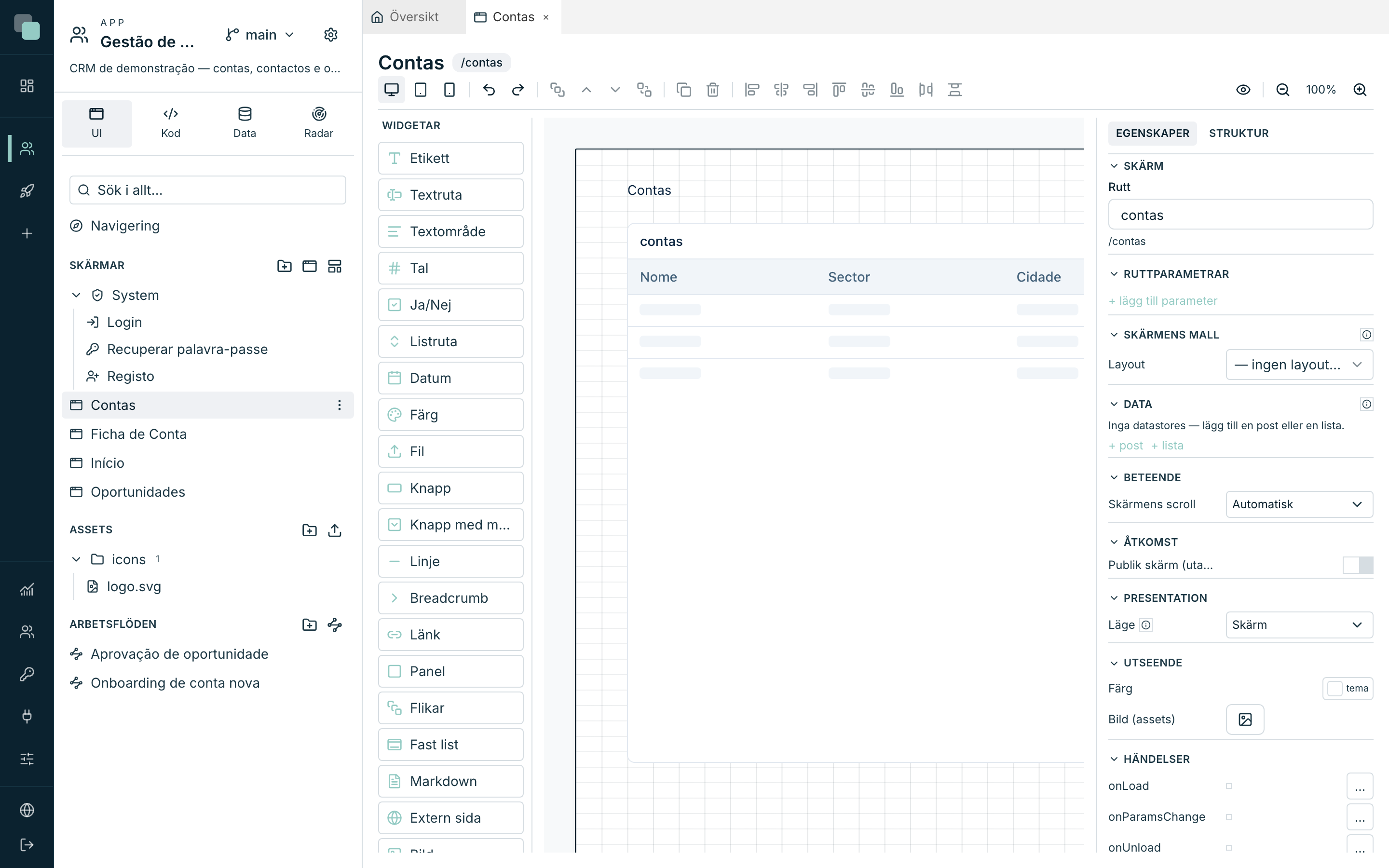Toggle canvas preview eye icon

(x=1243, y=90)
